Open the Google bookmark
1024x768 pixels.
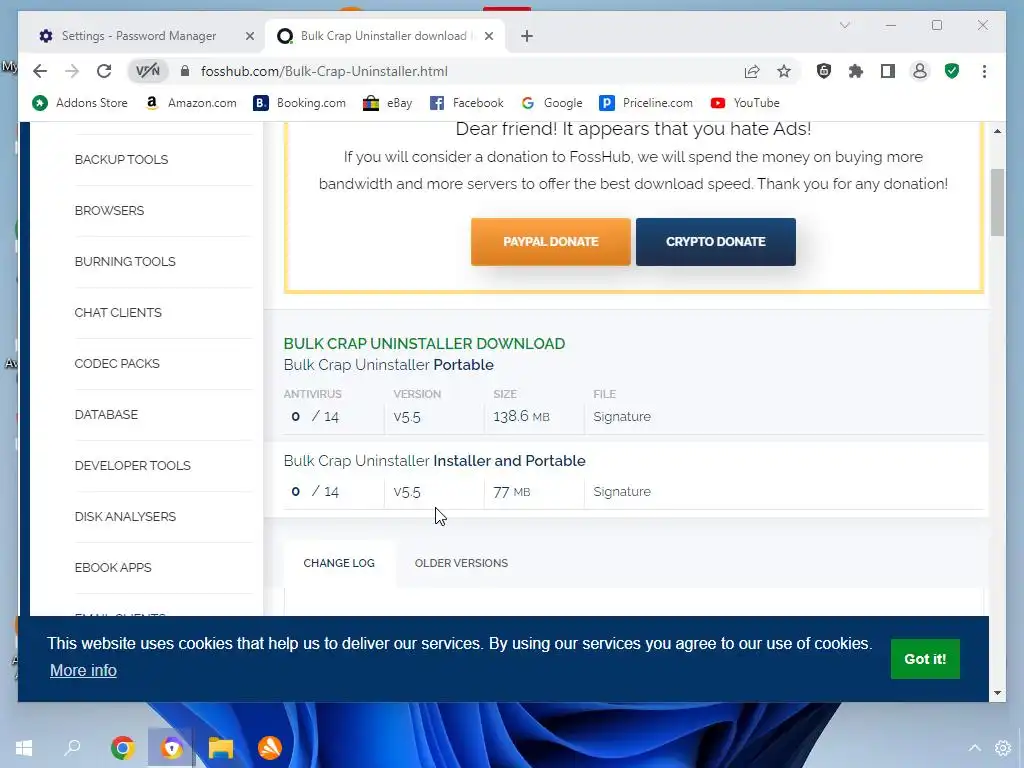coord(552,103)
